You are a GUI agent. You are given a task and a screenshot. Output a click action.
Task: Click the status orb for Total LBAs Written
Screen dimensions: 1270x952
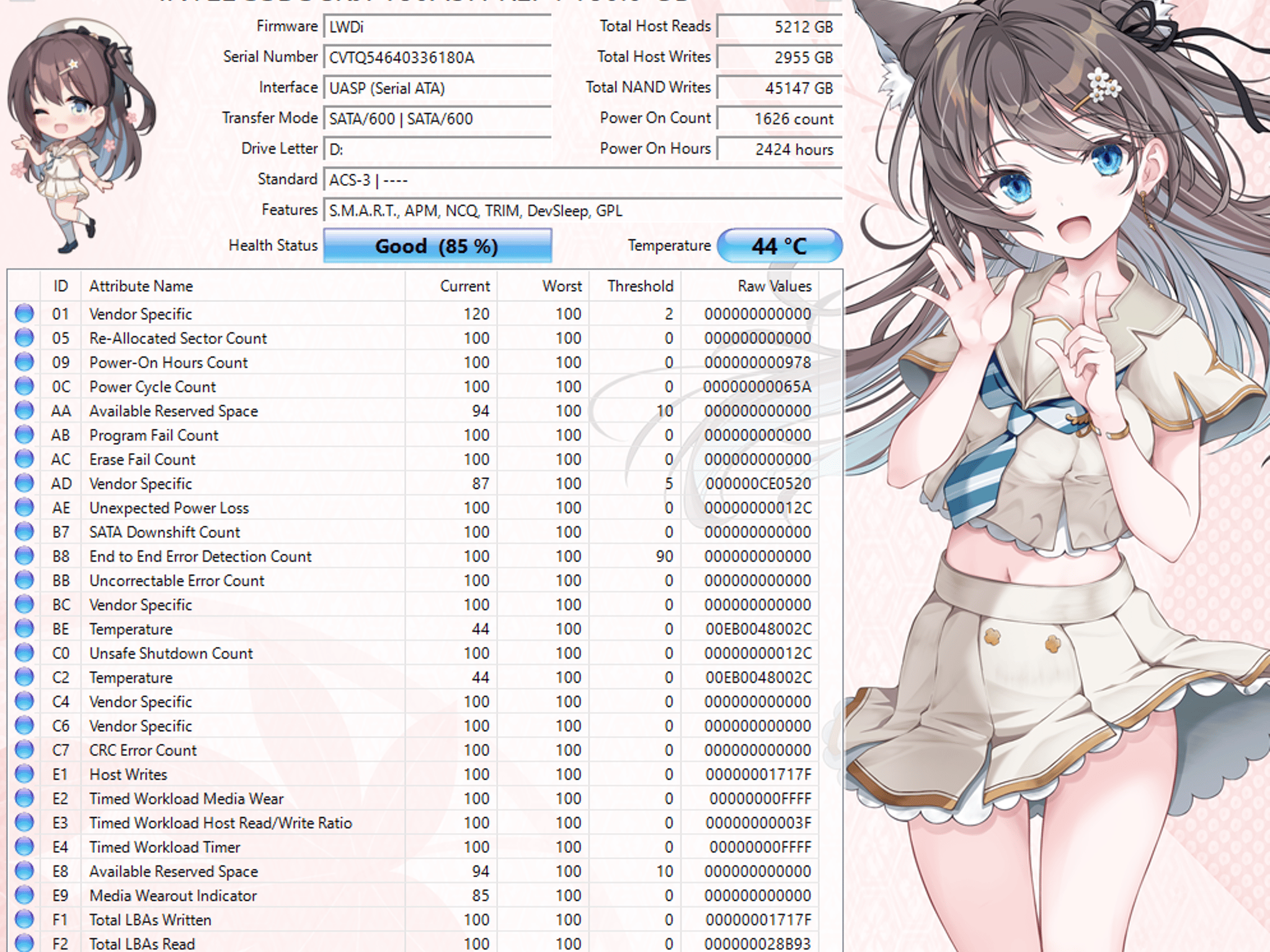24,919
